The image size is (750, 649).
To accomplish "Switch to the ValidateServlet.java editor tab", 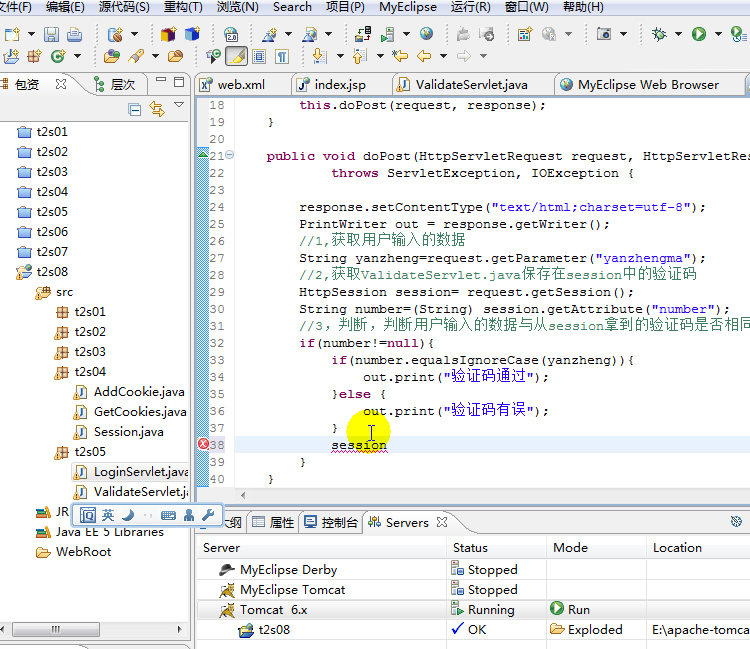I will pos(463,85).
